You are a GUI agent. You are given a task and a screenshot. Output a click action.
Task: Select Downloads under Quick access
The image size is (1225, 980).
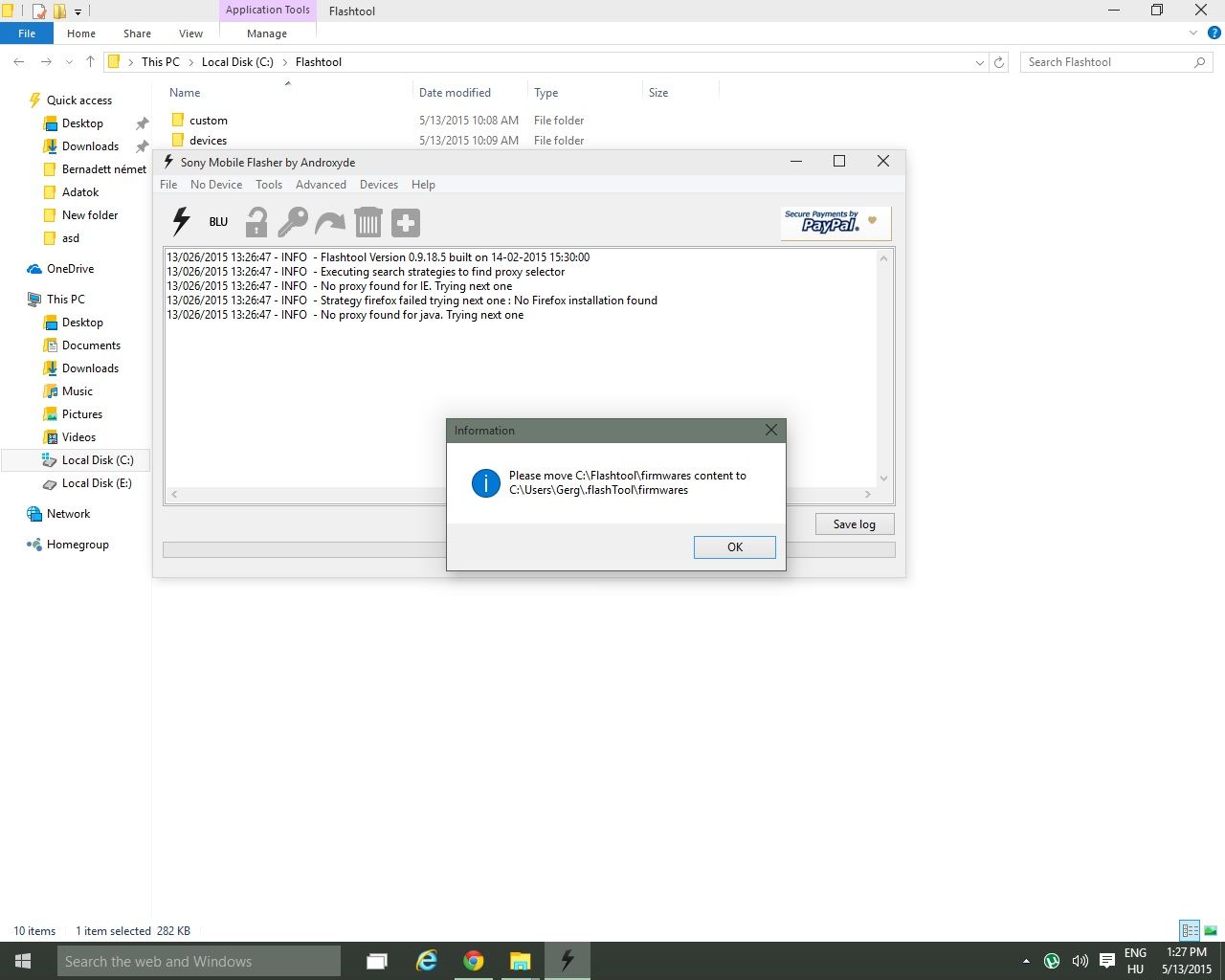coord(90,146)
